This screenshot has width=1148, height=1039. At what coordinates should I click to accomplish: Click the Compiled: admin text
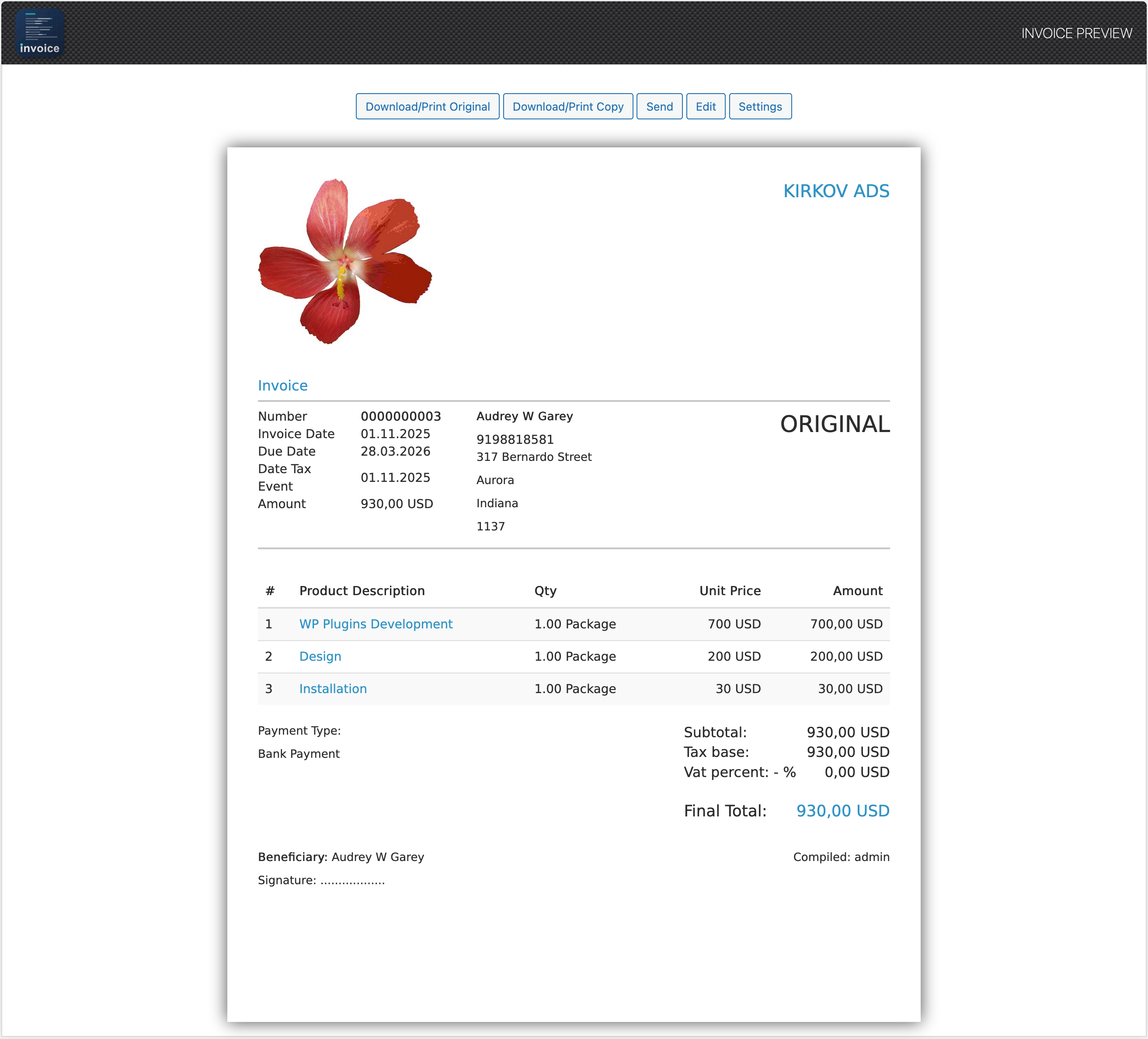pyautogui.click(x=842, y=857)
